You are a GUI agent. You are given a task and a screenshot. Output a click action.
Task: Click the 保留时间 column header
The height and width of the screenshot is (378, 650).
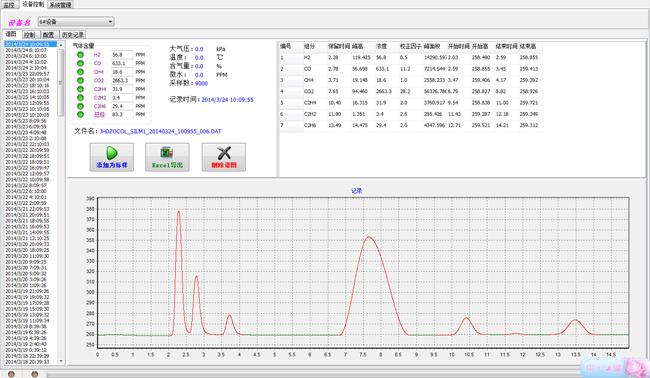339,46
